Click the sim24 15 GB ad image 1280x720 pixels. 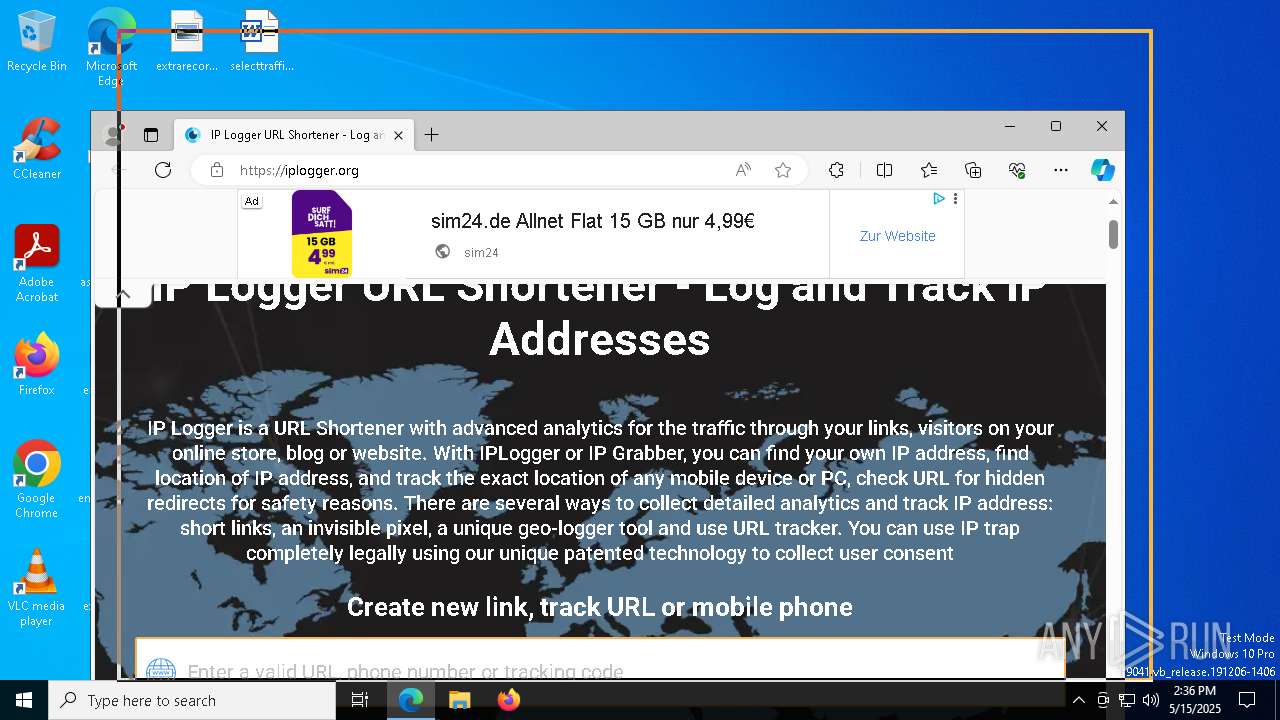click(322, 234)
